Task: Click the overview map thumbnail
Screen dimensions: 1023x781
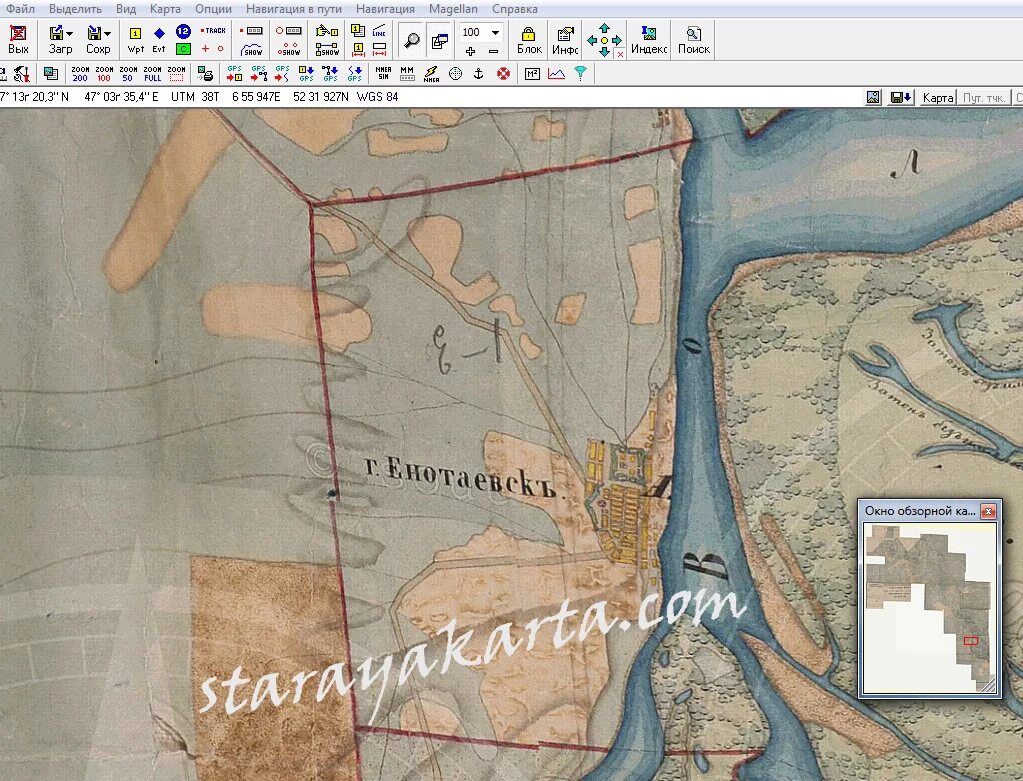Action: tap(930, 607)
